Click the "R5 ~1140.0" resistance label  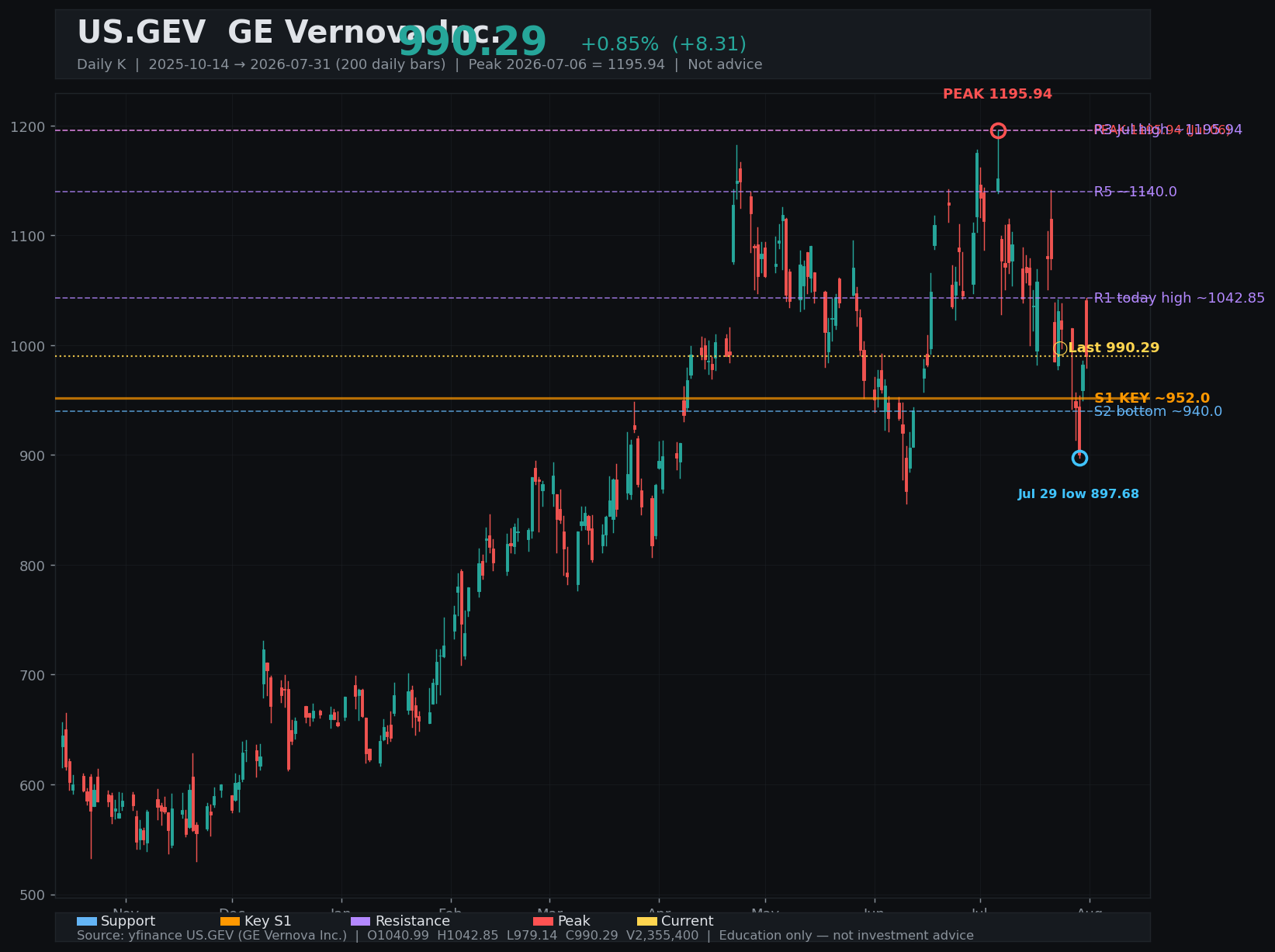click(x=1135, y=192)
